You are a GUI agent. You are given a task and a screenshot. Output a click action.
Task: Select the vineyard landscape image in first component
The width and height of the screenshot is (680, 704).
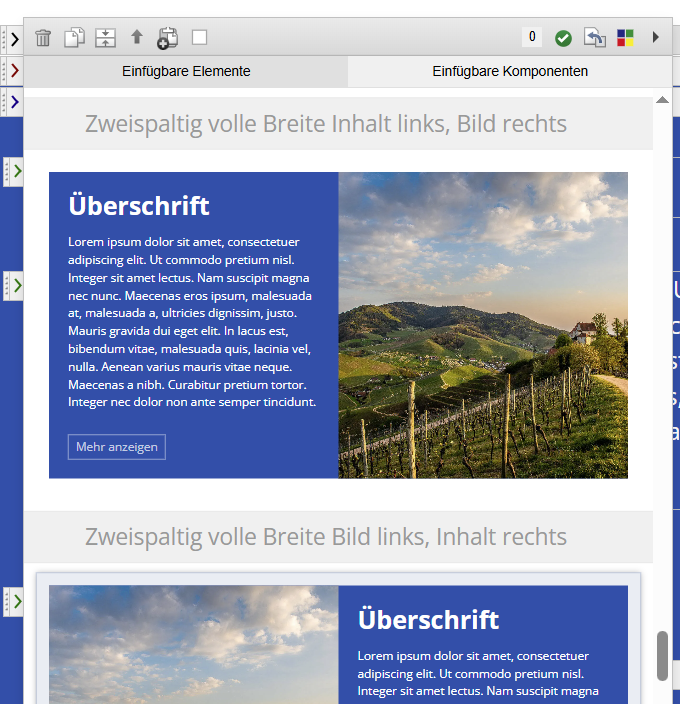point(483,325)
